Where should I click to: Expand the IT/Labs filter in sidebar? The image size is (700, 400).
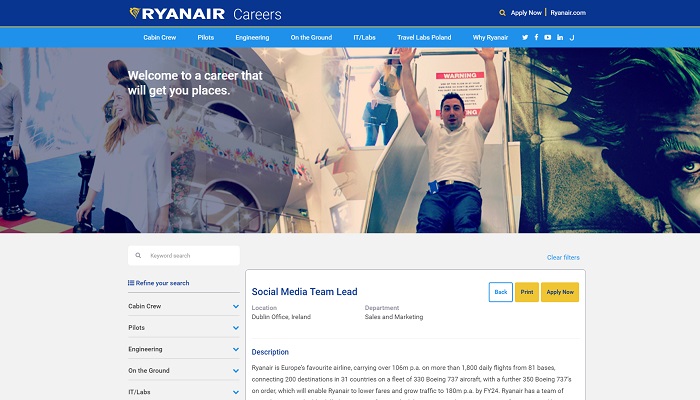tap(236, 392)
